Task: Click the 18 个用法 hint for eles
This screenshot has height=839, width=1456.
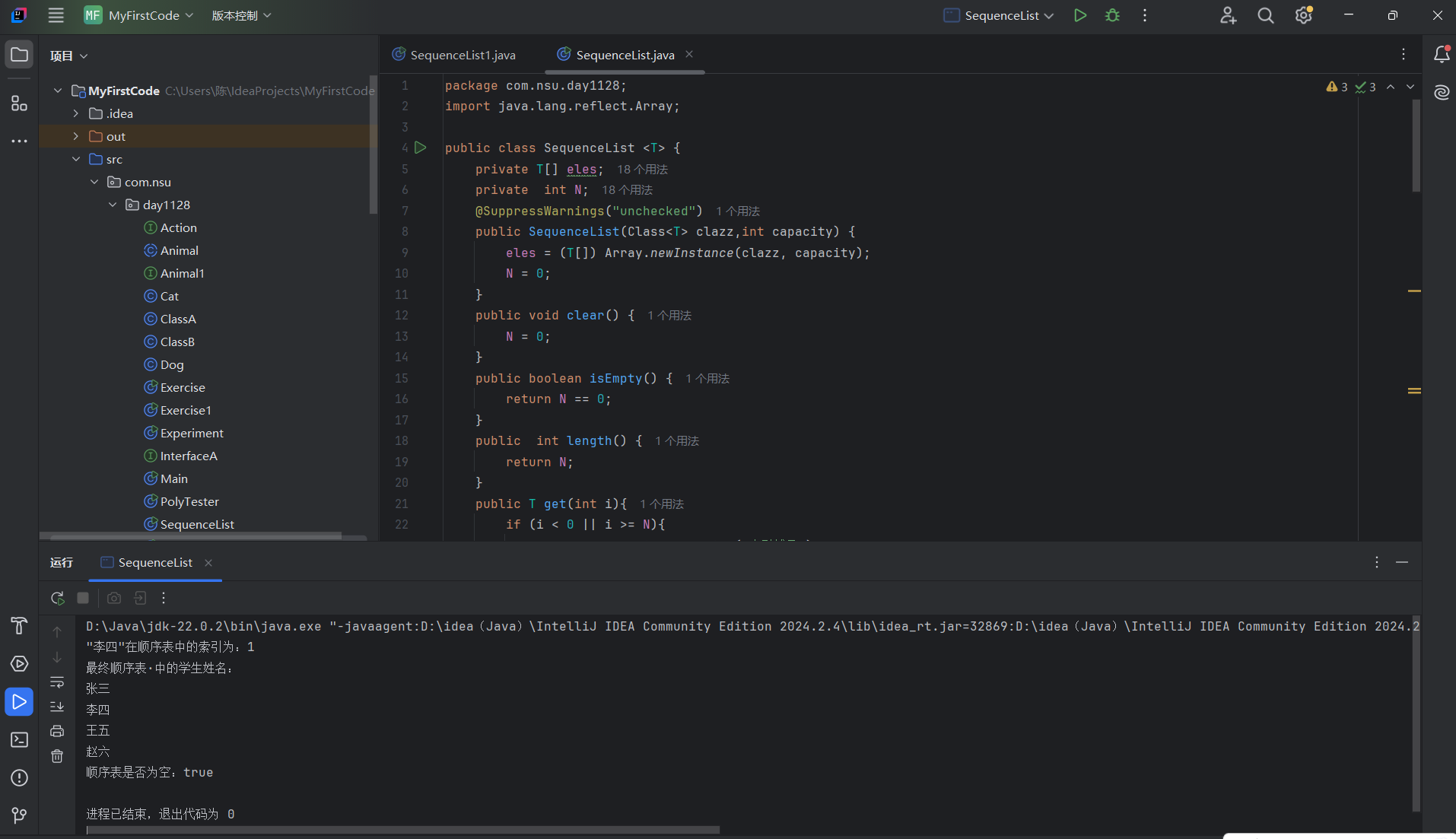Action: 642,169
